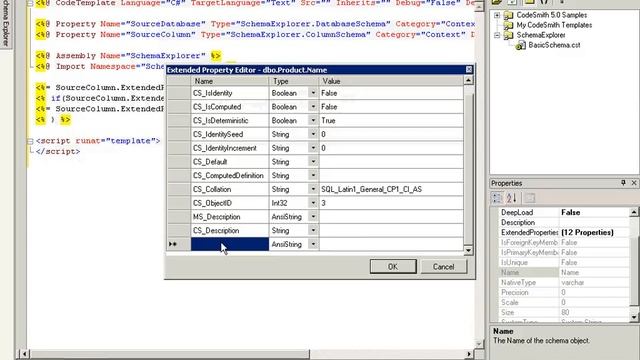640x360 pixels.
Task: Select the My CodeSmith Templates folder icon
Action: [x=508, y=25]
